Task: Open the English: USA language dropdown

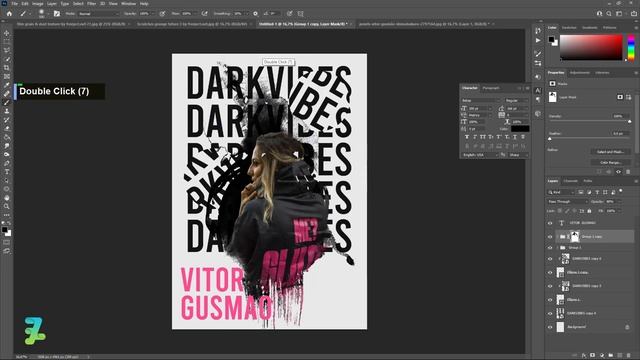Action: click(480, 155)
